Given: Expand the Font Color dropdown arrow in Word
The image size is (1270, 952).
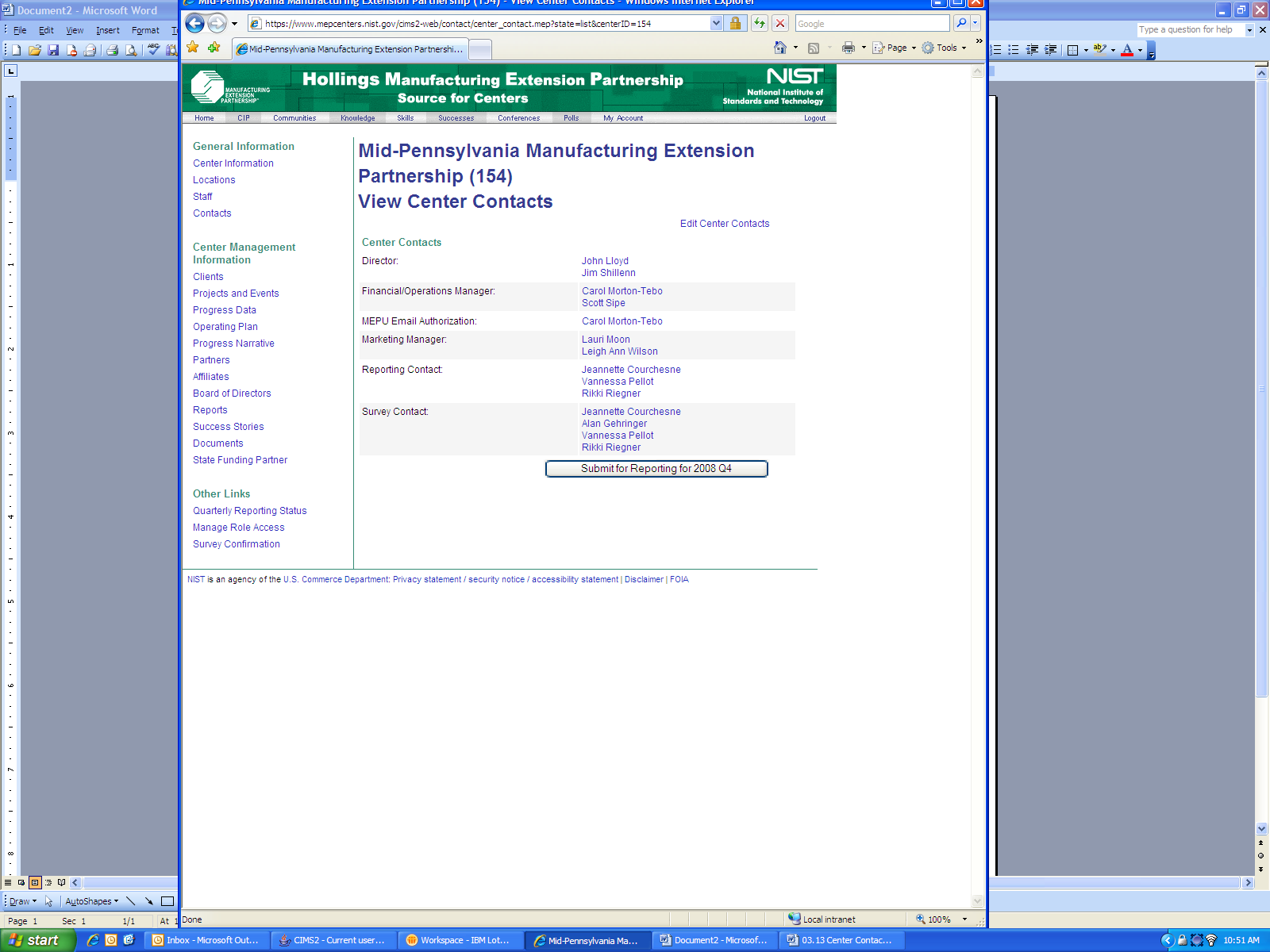Looking at the screenshot, I should pos(1140,50).
